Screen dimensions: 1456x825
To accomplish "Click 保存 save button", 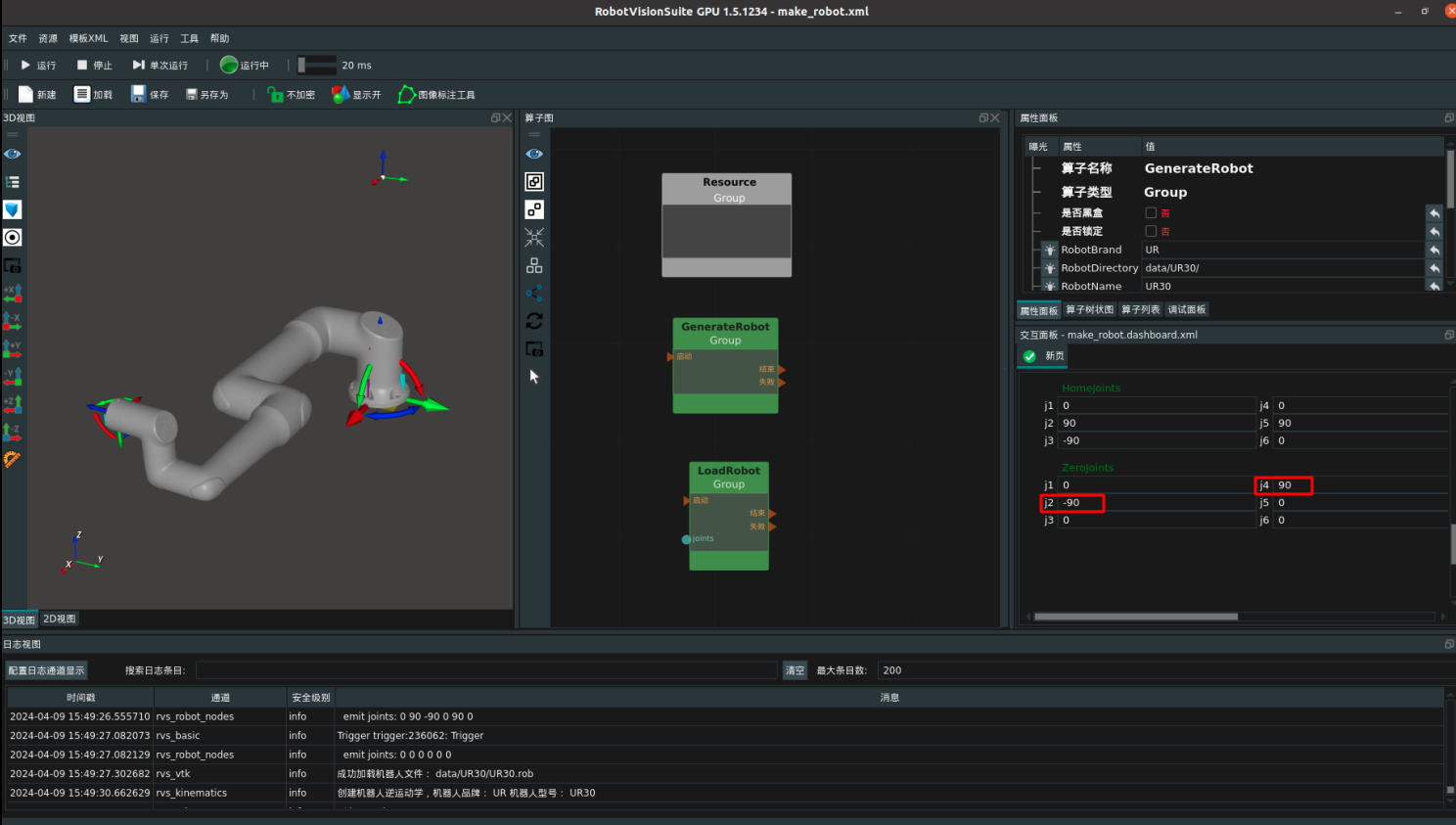I will click(x=150, y=95).
